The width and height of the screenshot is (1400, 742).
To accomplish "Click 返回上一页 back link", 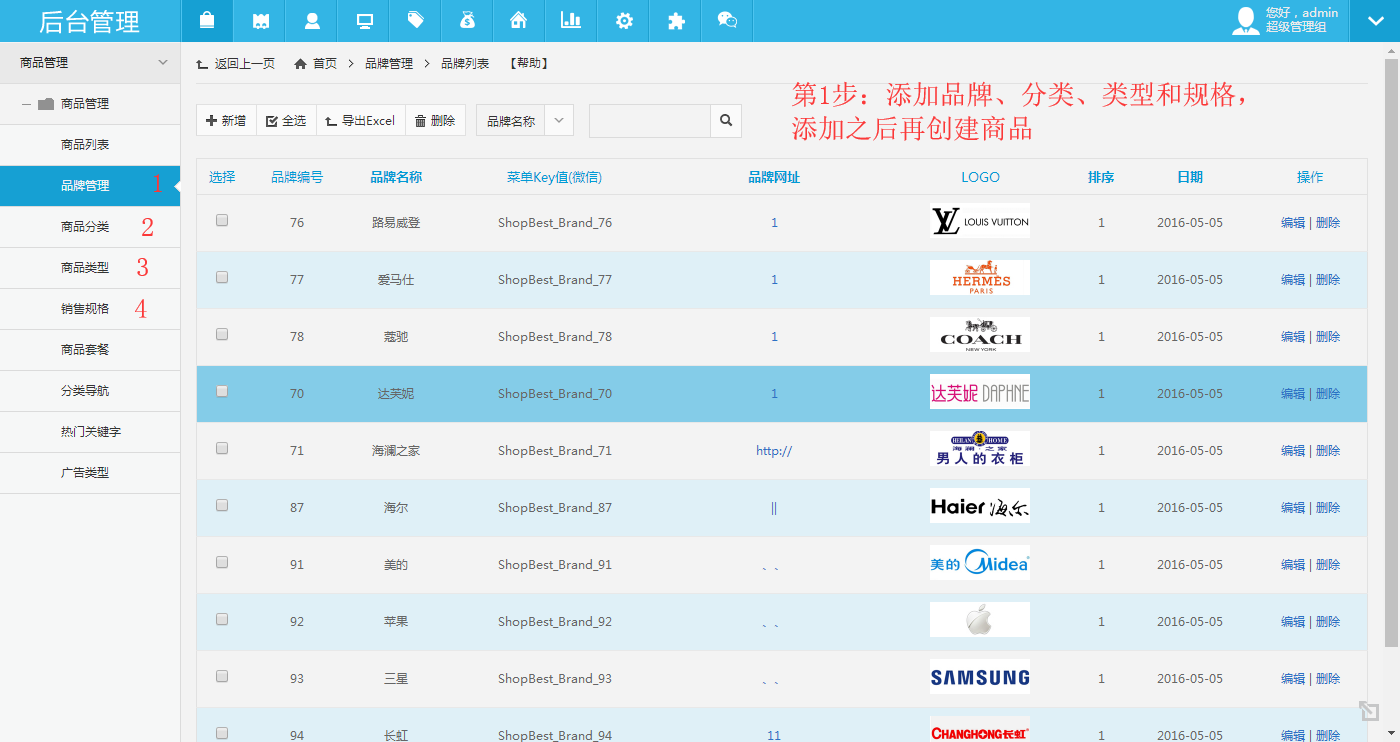I will tap(236, 63).
